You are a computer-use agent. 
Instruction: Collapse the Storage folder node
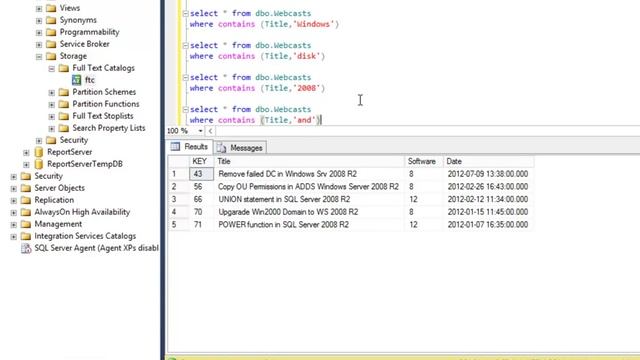tap(39, 56)
